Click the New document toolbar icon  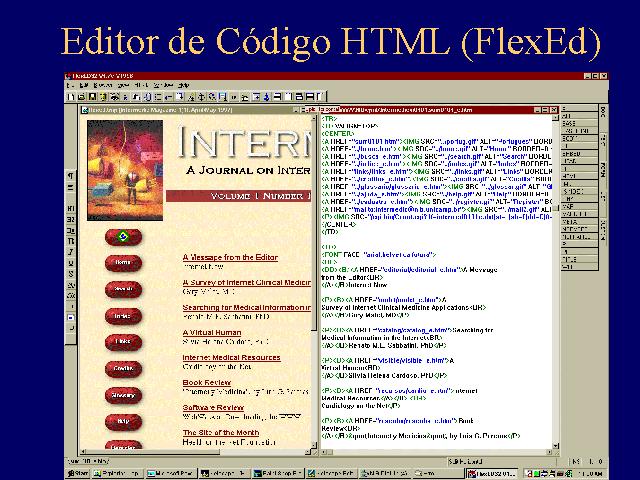click(x=71, y=97)
